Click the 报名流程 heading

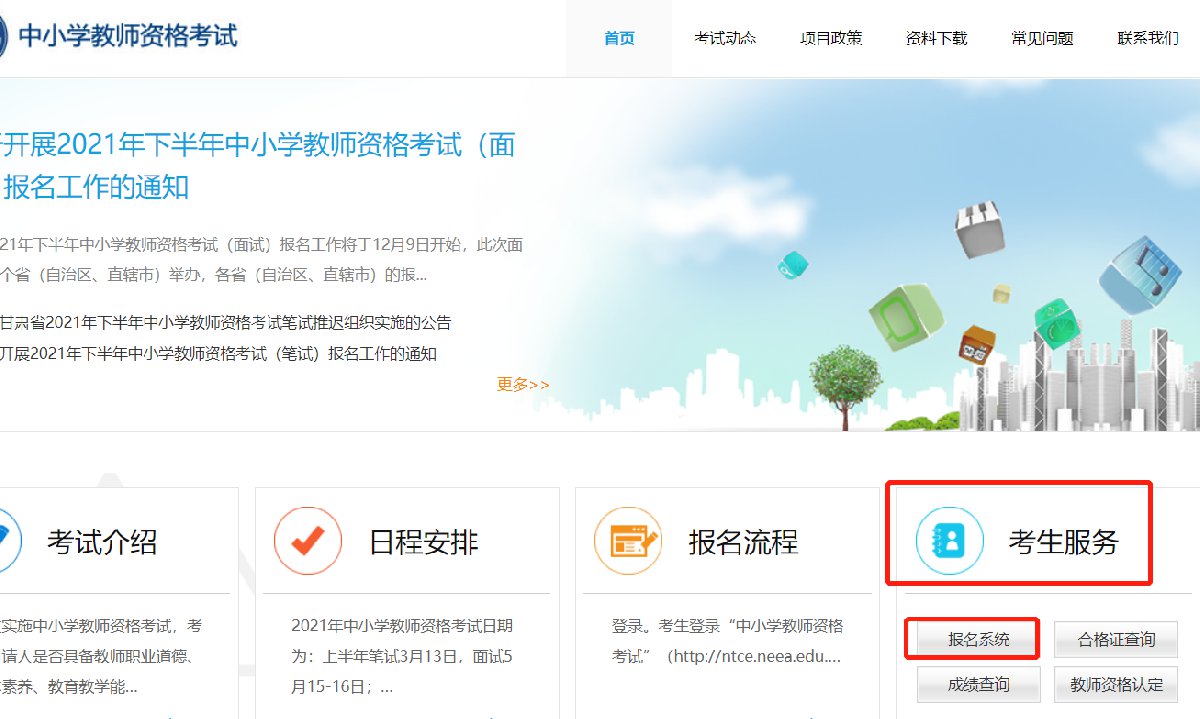(743, 542)
